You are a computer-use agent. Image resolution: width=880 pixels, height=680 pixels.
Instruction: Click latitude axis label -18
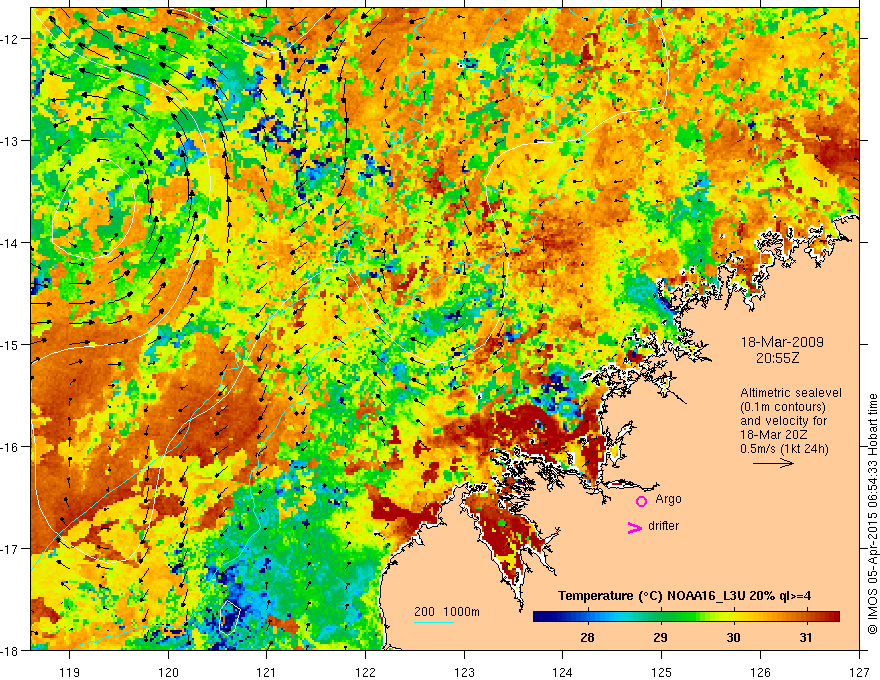11,650
